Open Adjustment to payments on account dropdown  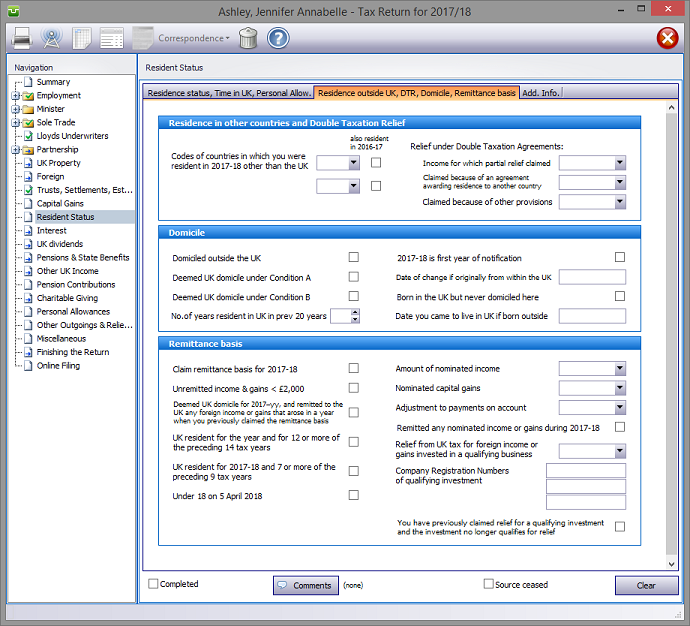pyautogui.click(x=620, y=407)
